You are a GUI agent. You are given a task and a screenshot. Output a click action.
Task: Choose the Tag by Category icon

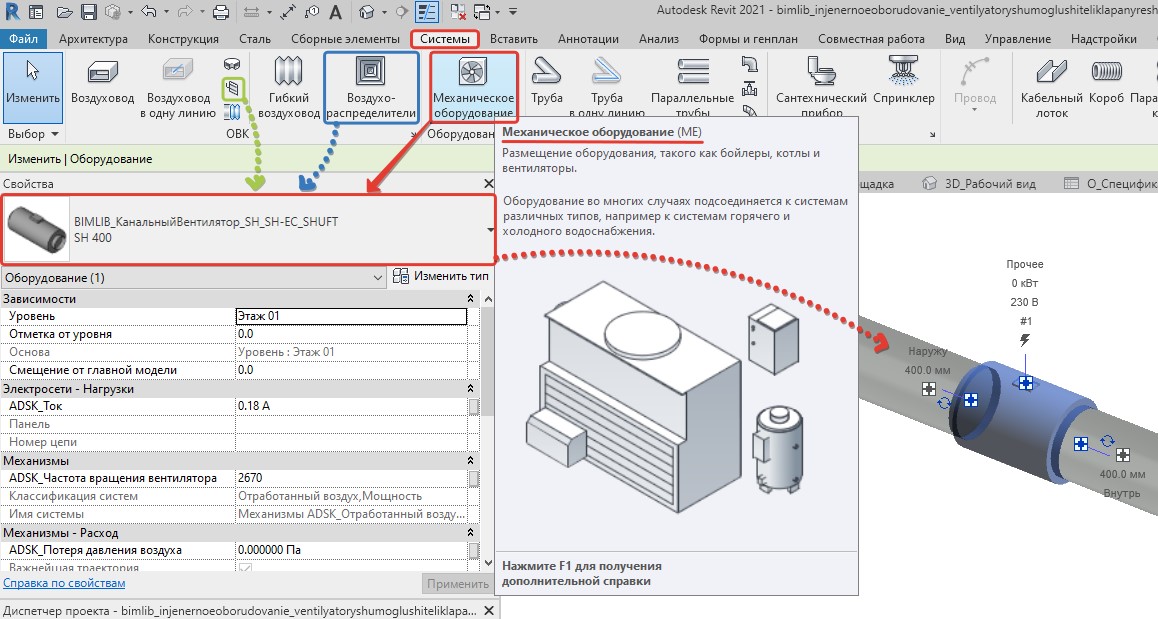click(x=312, y=12)
